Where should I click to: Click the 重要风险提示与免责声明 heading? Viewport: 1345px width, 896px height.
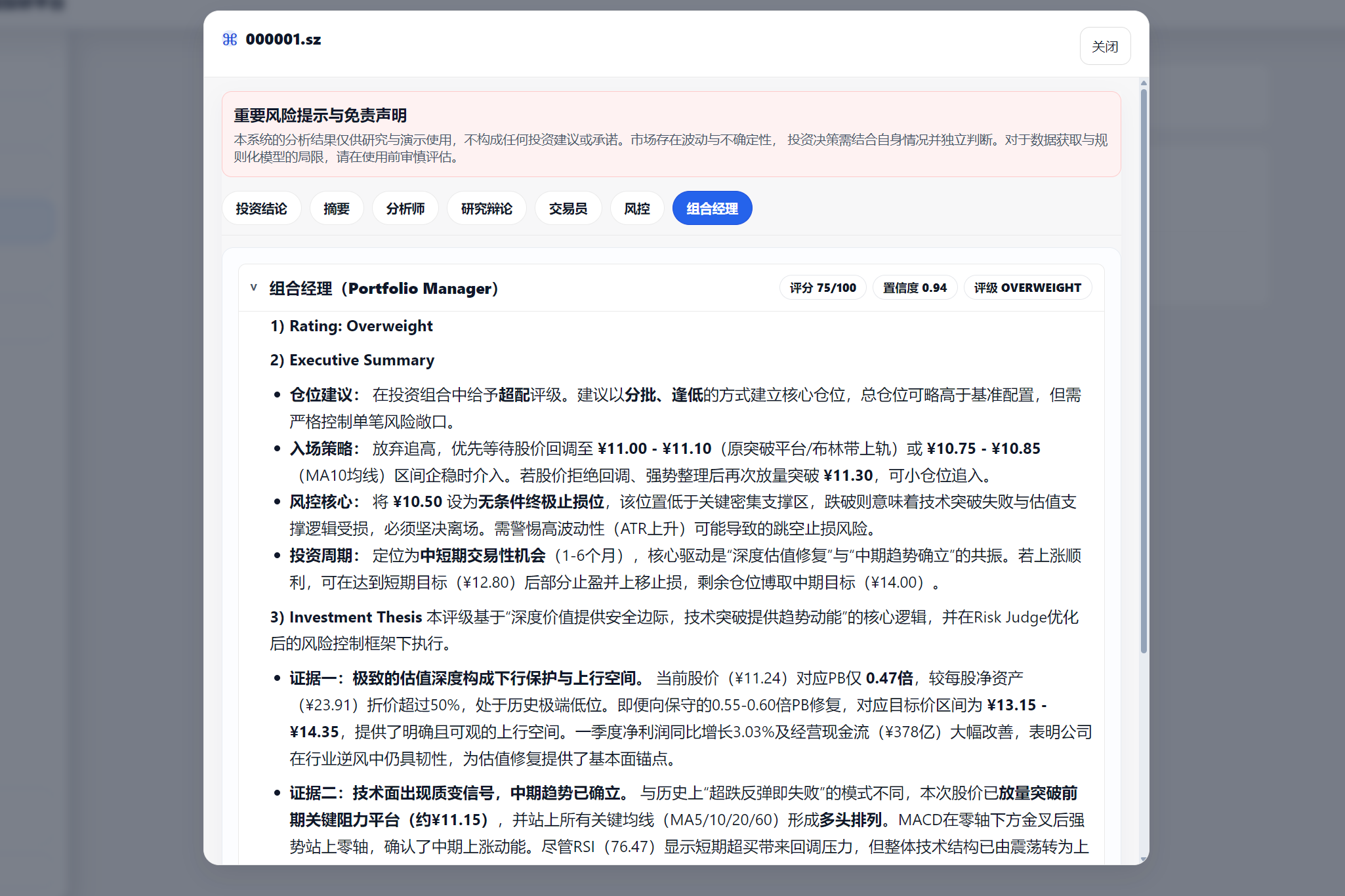(320, 115)
